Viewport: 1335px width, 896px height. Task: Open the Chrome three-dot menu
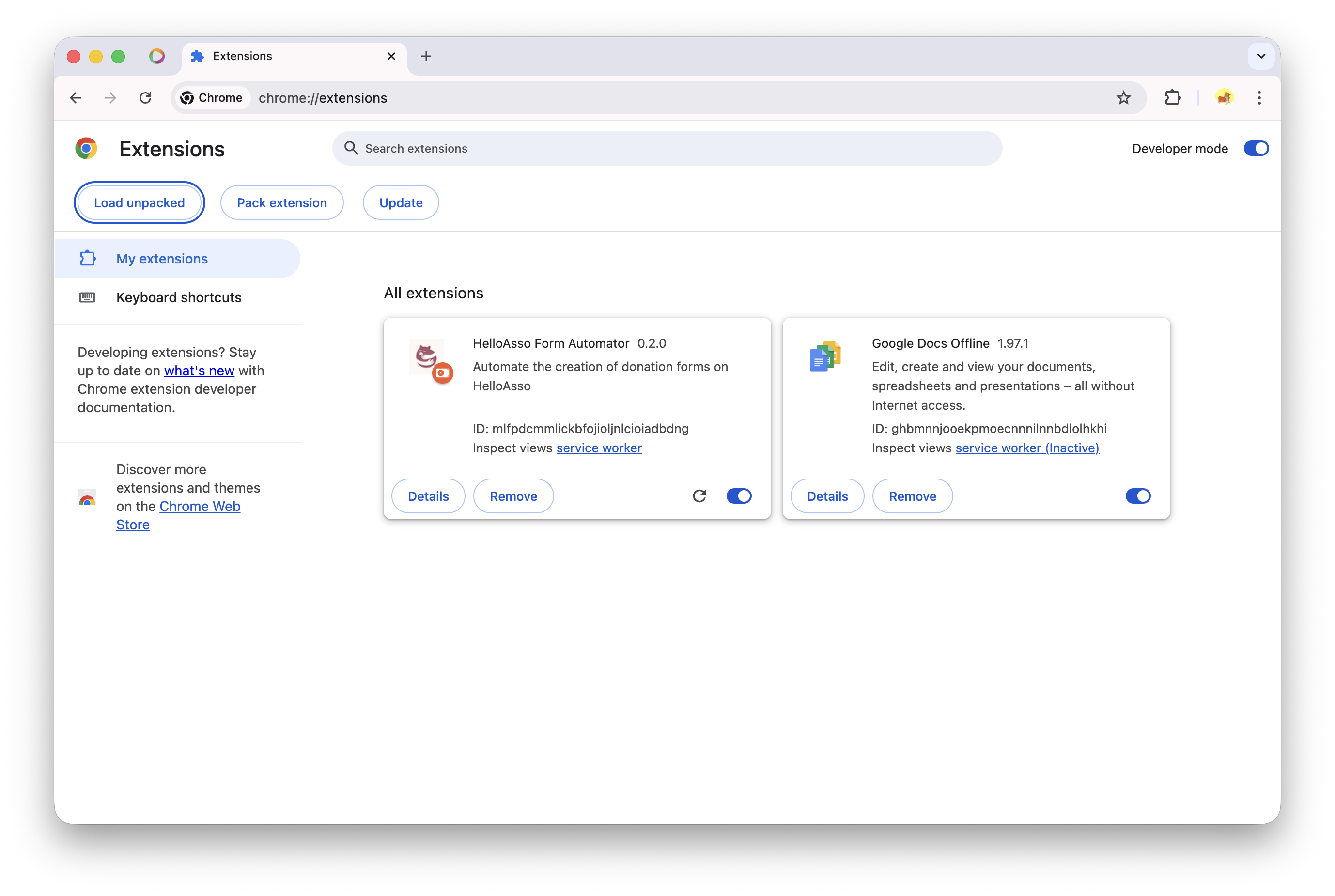coord(1259,98)
